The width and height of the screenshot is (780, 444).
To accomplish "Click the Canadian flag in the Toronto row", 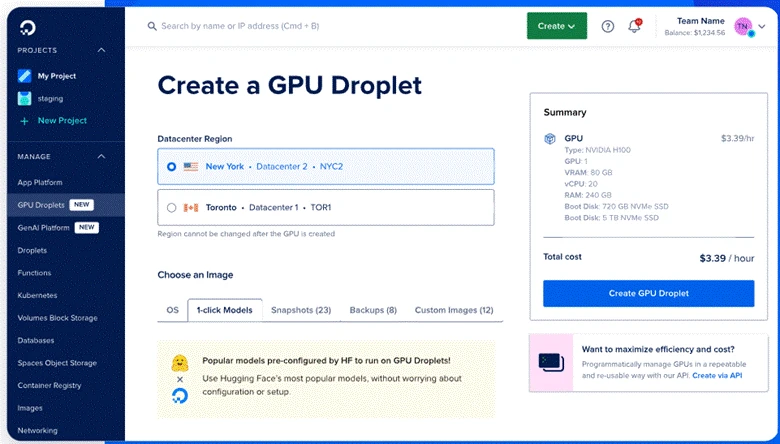I will pyautogui.click(x=191, y=207).
